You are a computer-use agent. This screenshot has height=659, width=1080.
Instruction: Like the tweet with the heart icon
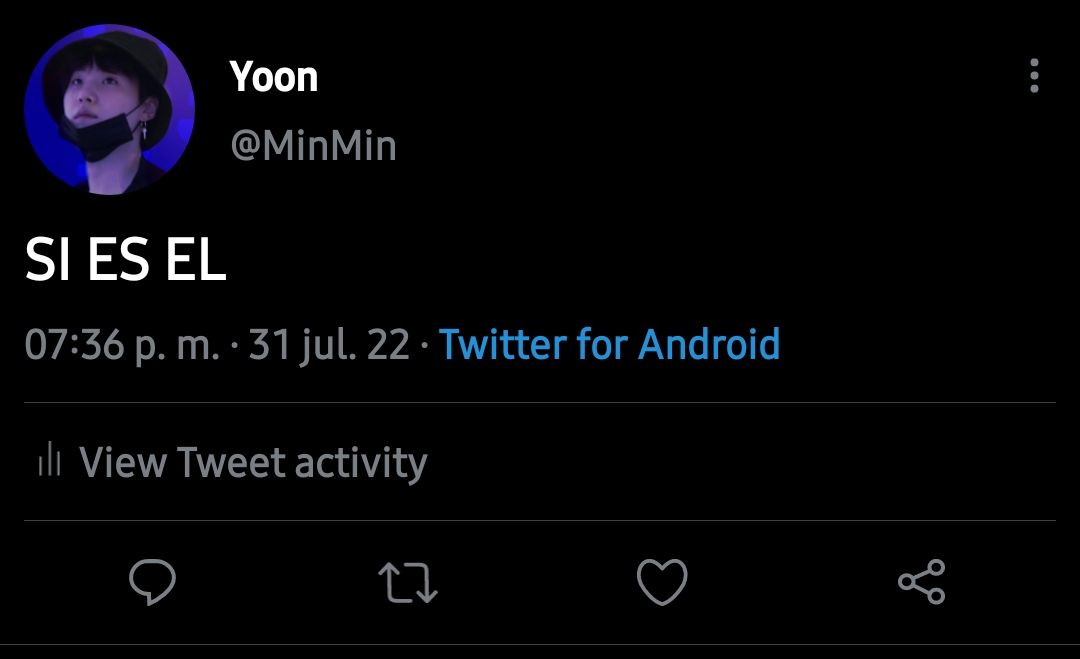click(x=662, y=582)
